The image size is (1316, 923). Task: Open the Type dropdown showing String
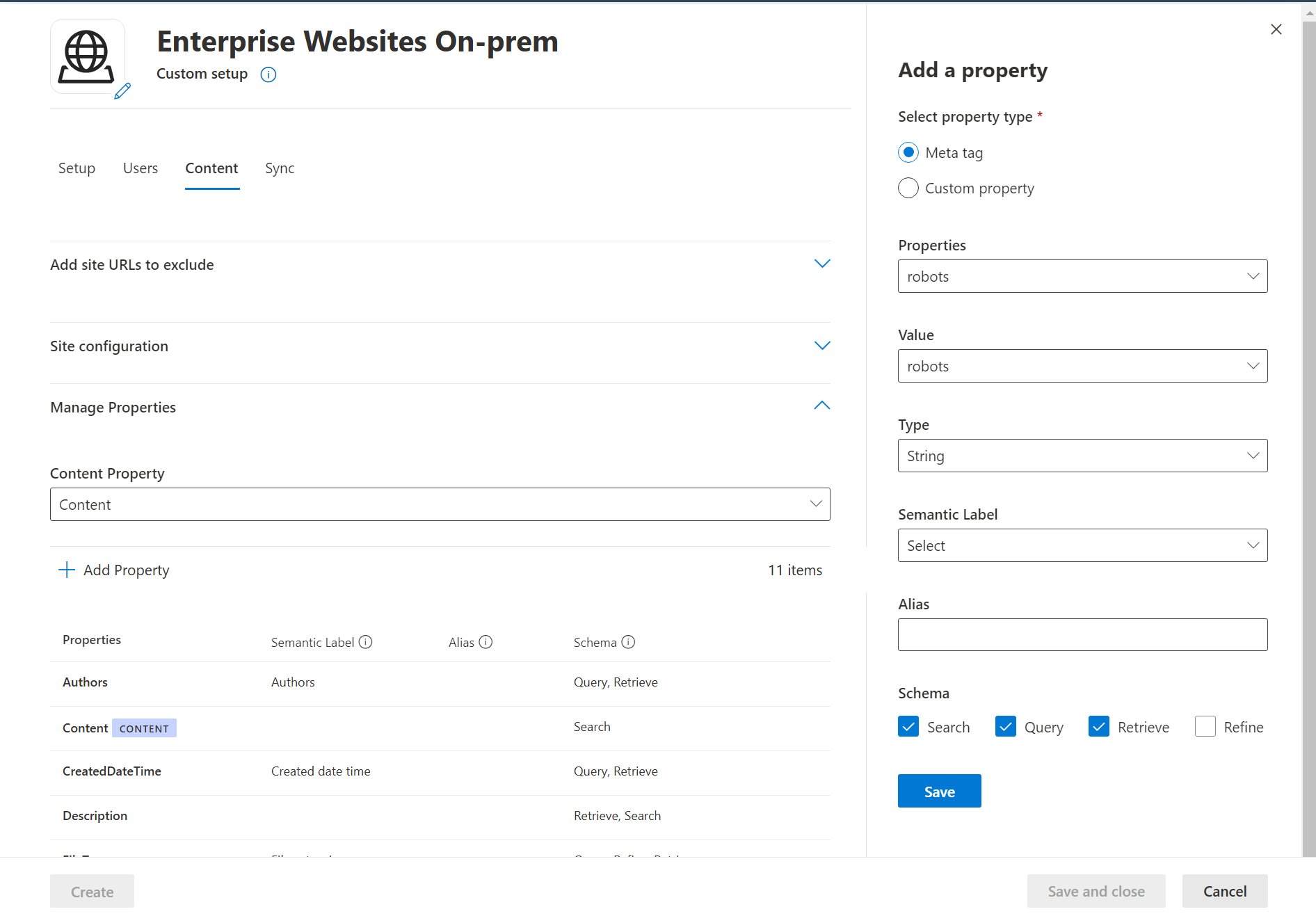(x=1082, y=456)
